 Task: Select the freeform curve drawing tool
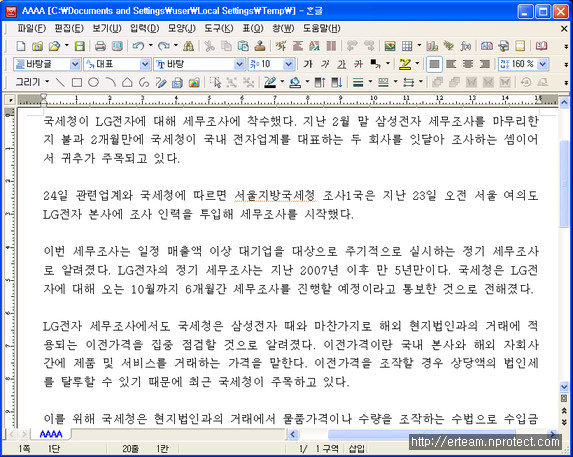144,83
